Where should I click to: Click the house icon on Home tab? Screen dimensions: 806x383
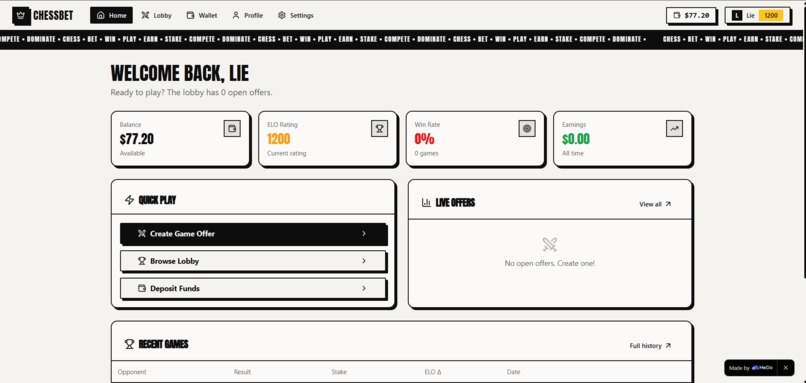coord(101,15)
